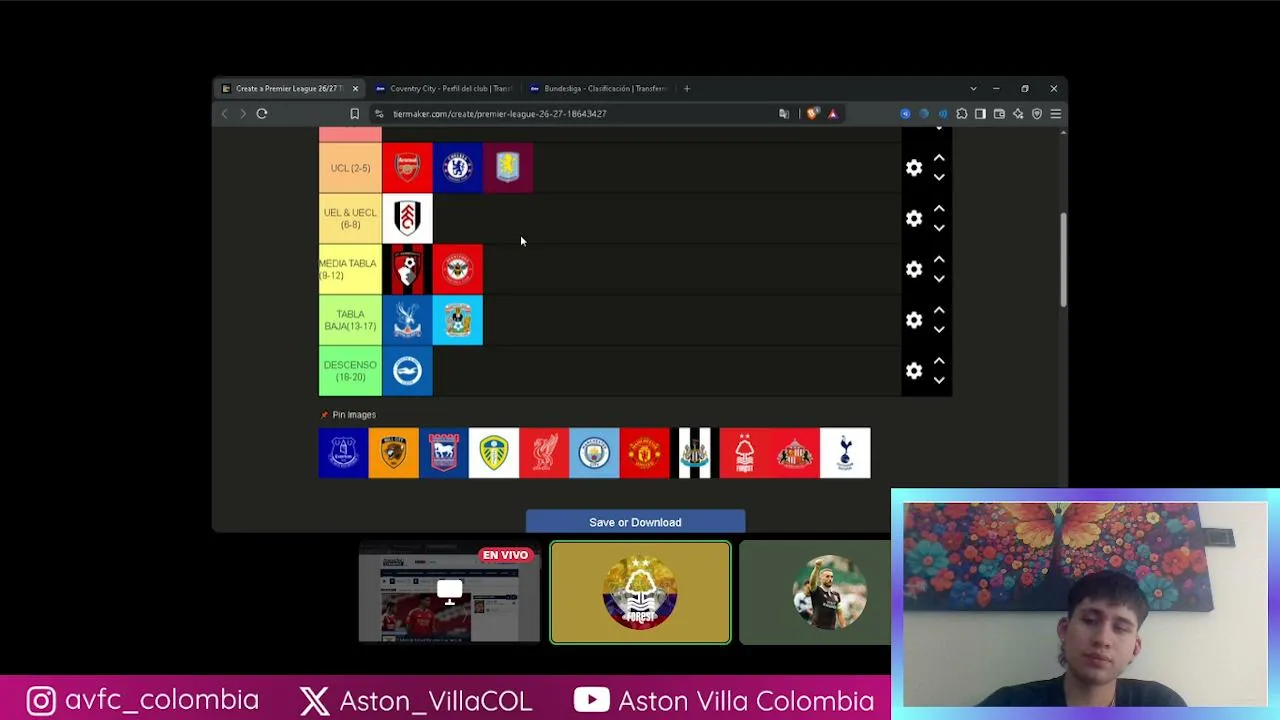
Task: Move the DESCENSO row down
Action: point(939,380)
